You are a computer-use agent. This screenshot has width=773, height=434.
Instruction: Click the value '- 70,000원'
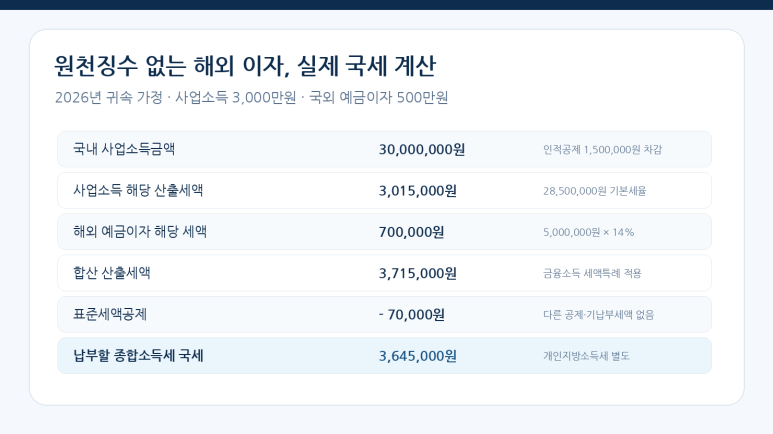point(412,315)
